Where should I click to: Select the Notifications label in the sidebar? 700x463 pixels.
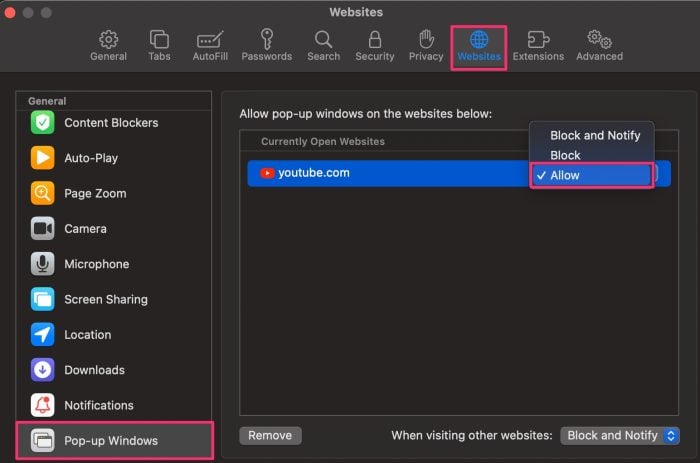(99, 405)
